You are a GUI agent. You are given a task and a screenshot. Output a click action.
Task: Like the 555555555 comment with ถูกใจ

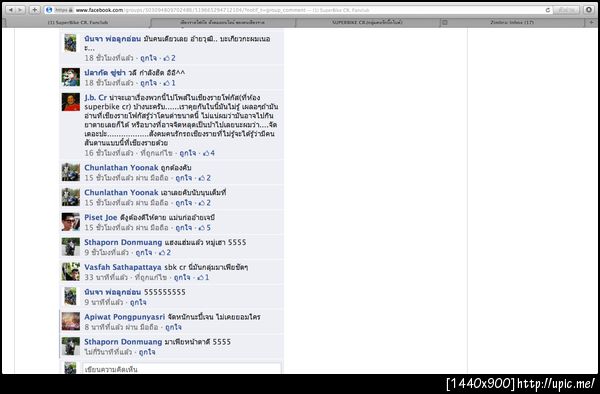[138, 302]
